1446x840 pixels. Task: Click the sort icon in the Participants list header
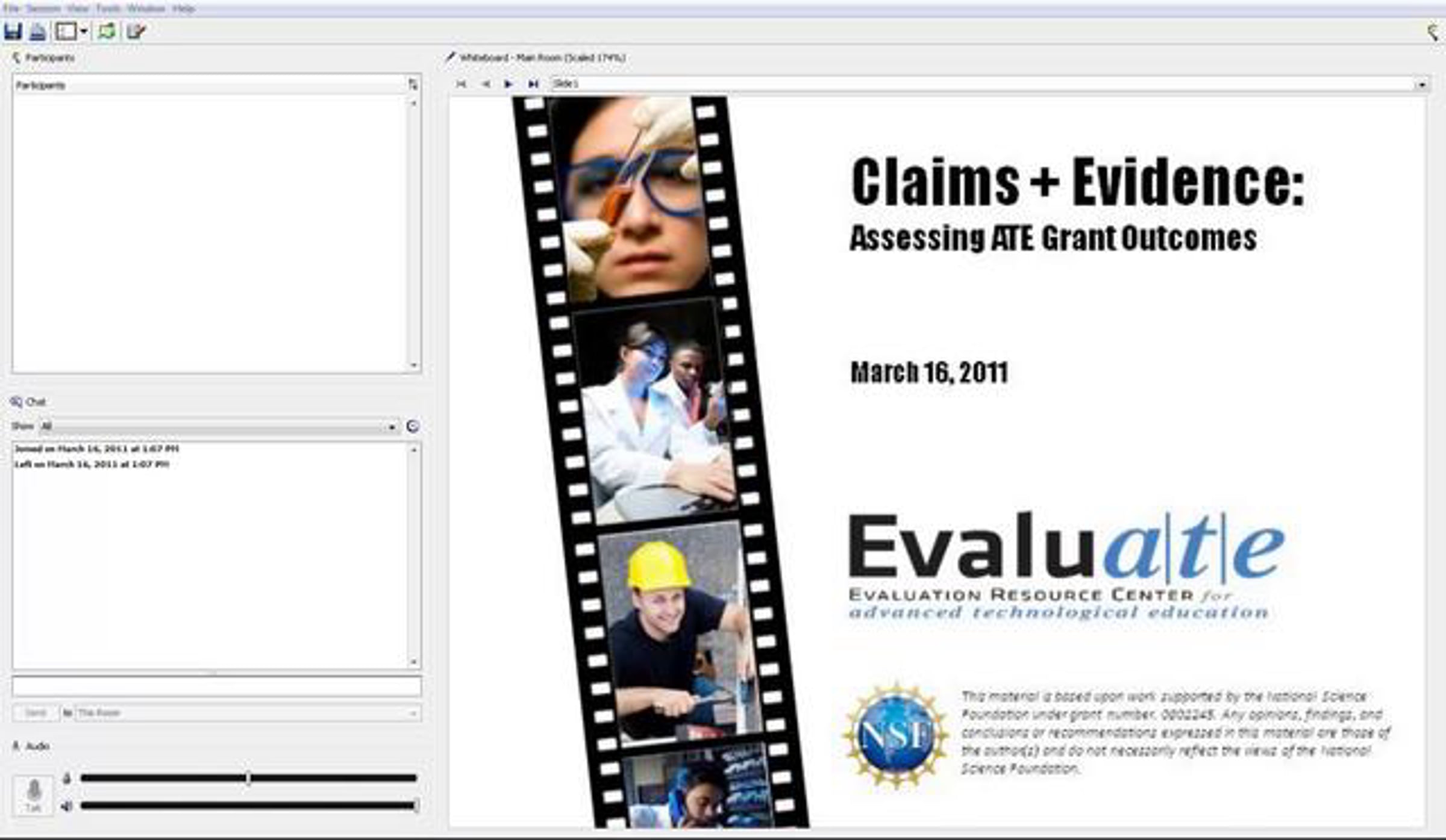[x=413, y=84]
